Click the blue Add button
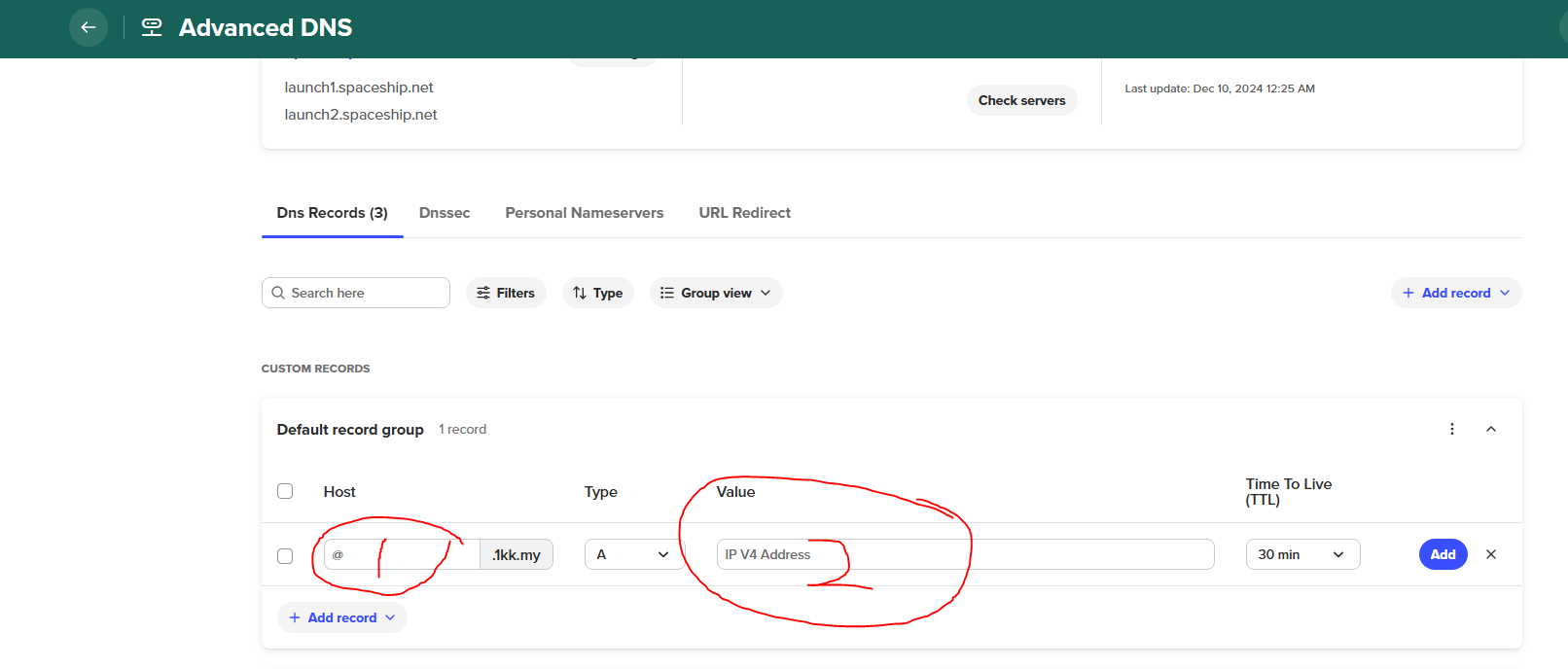 tap(1443, 554)
